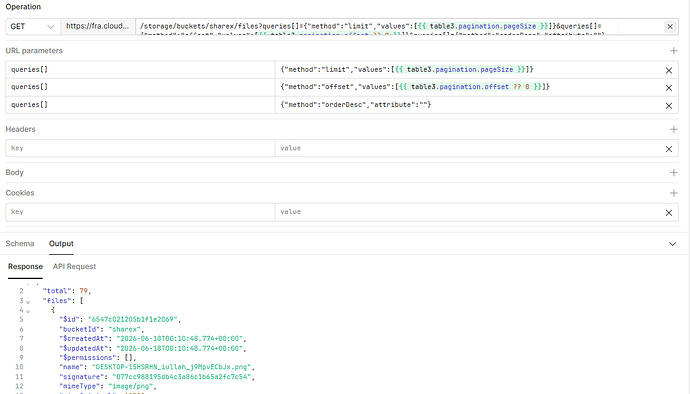Add a new URL parameter with plus icon

(x=673, y=51)
